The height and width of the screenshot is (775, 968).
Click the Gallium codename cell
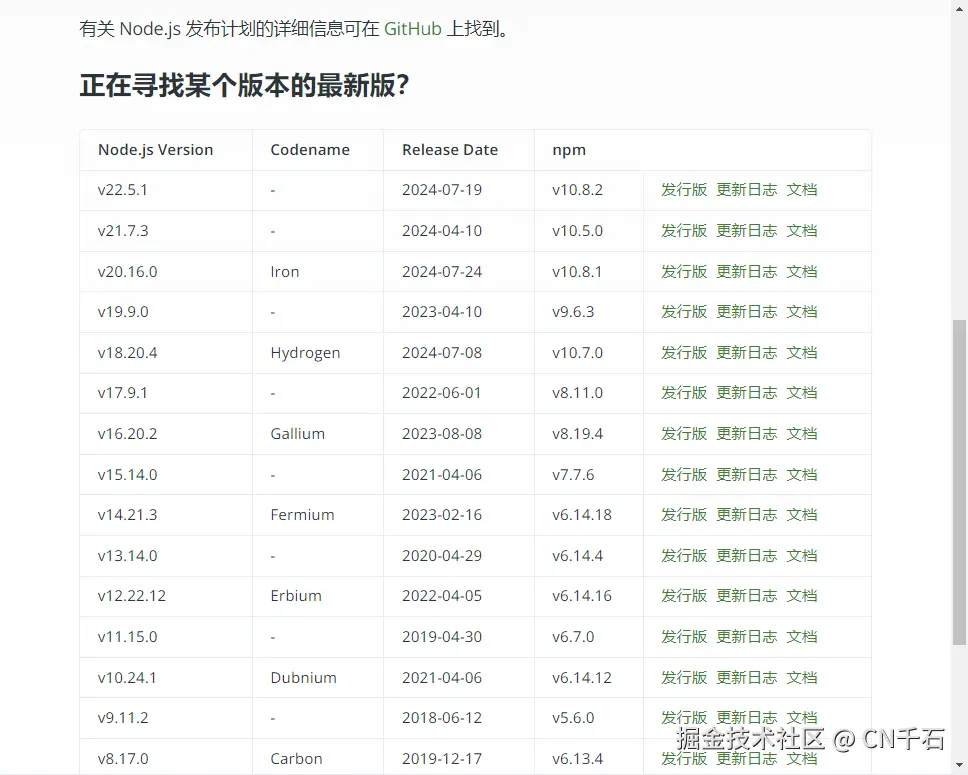[317, 434]
